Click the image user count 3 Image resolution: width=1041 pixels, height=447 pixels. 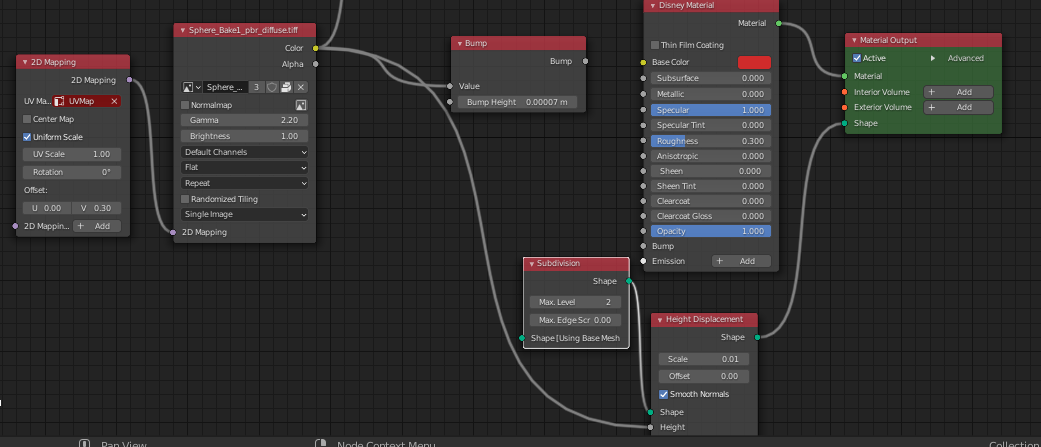(x=257, y=87)
